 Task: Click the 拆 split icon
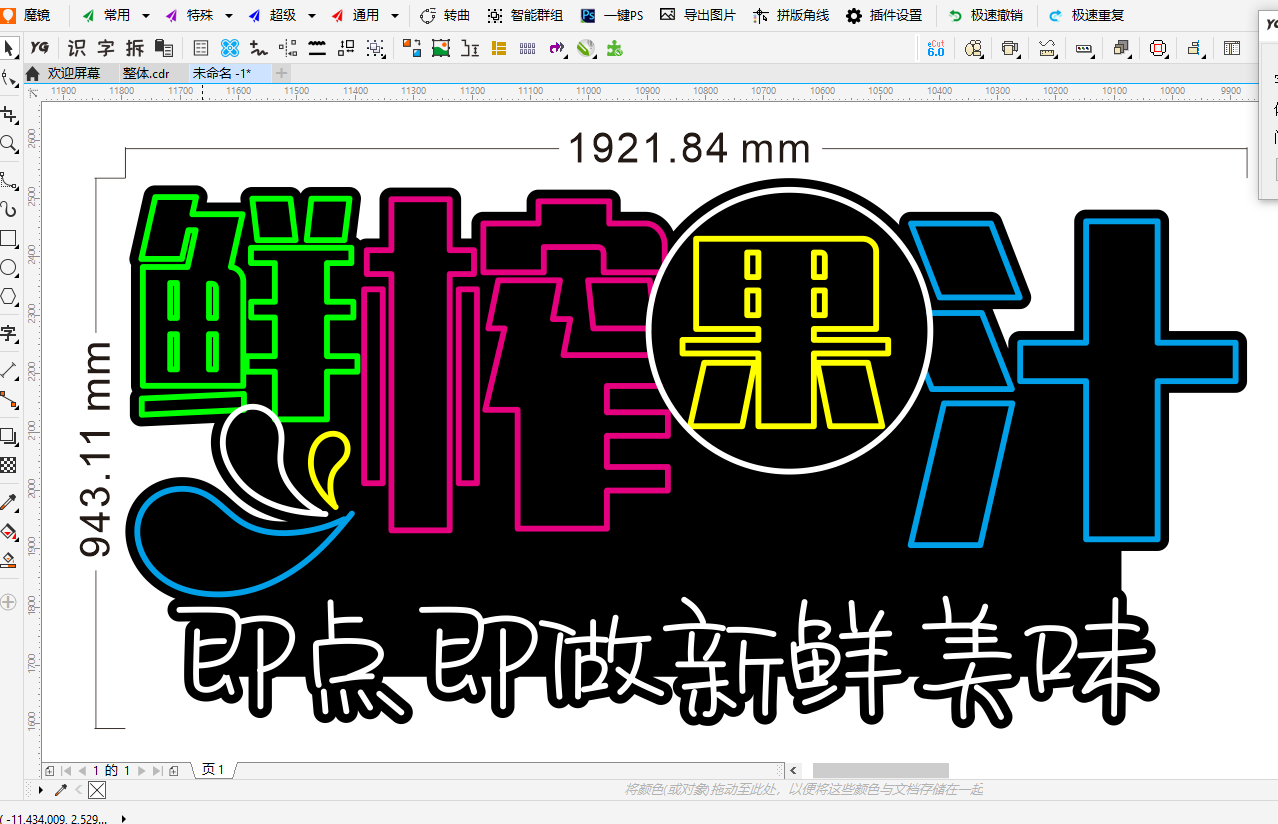pyautogui.click(x=135, y=47)
